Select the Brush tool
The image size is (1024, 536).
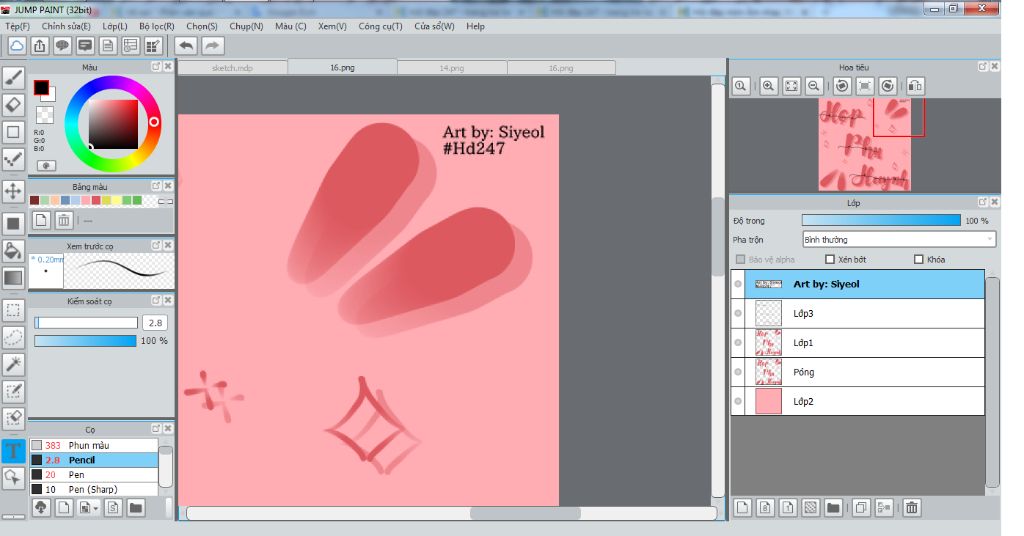(x=14, y=78)
